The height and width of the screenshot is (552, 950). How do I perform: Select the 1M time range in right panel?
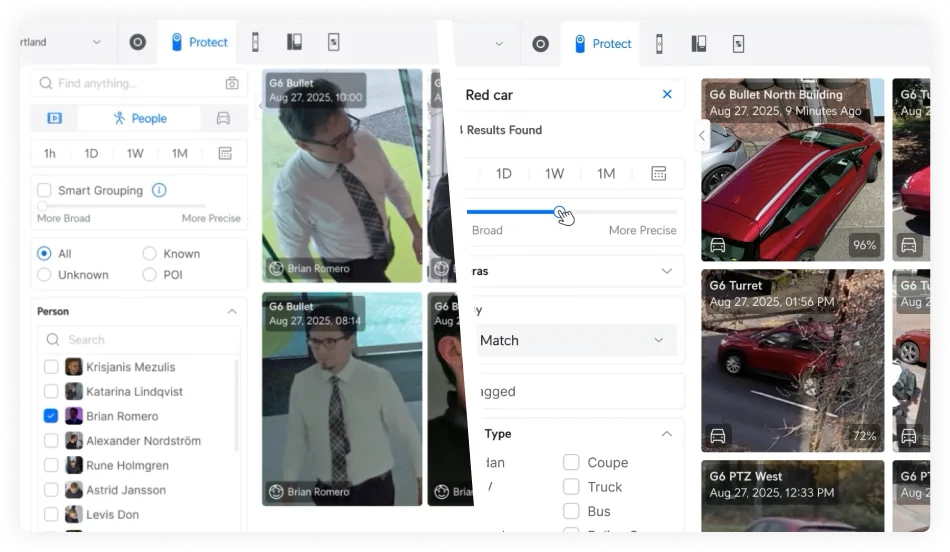(x=606, y=173)
